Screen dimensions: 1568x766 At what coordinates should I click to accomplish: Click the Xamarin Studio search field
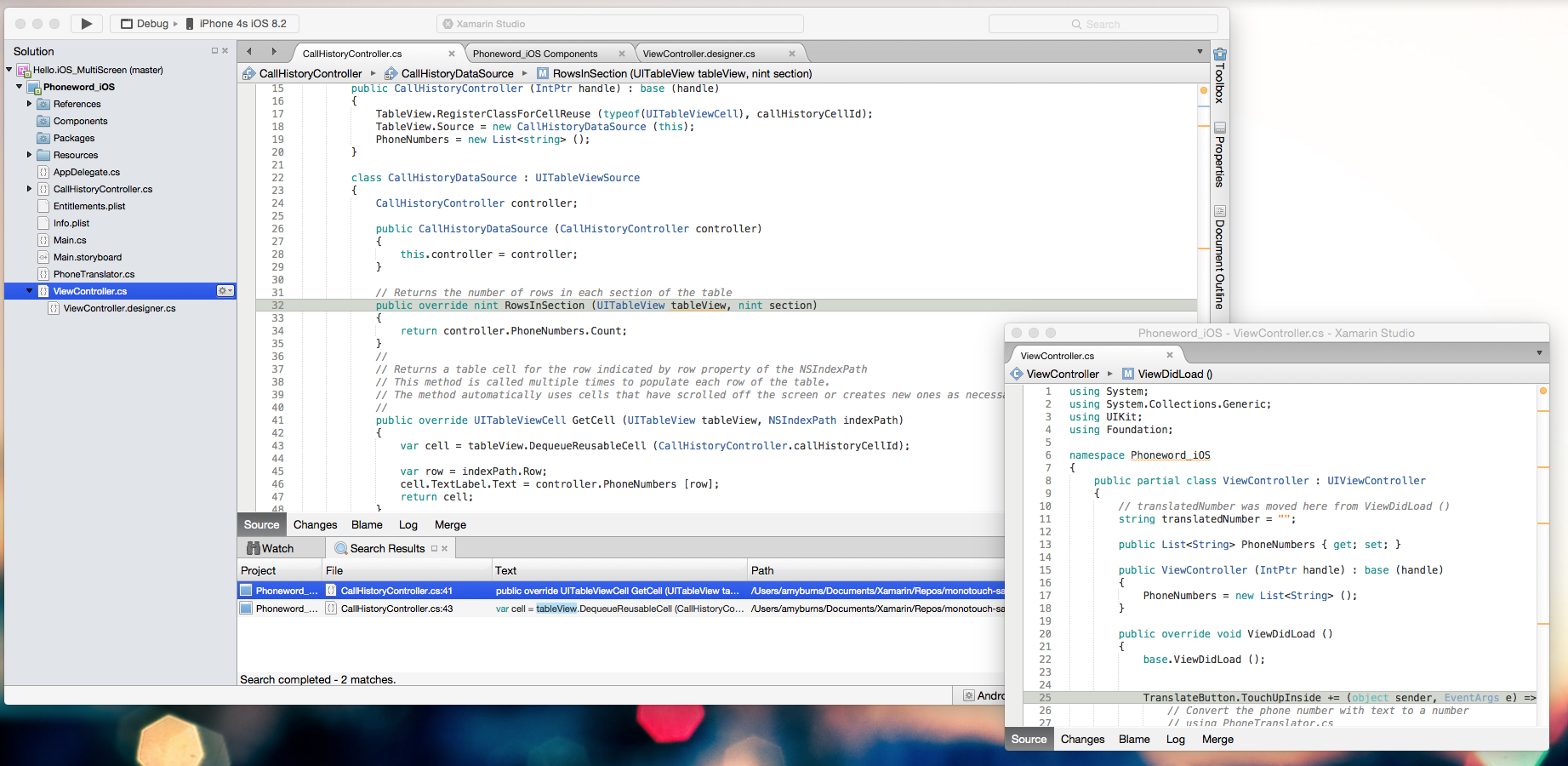(x=1103, y=24)
